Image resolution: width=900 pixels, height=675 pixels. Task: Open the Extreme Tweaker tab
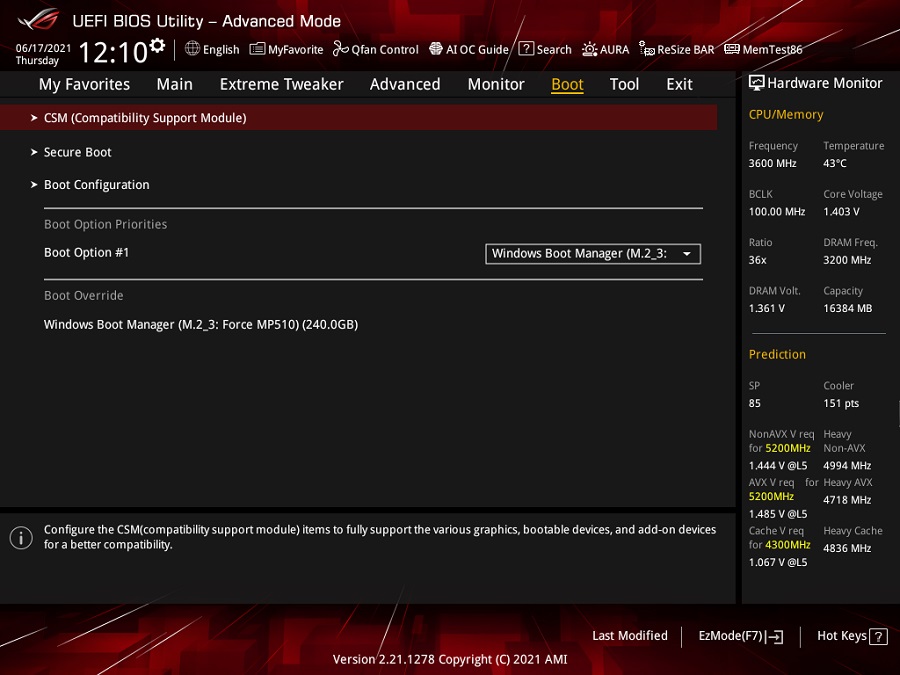click(x=281, y=84)
